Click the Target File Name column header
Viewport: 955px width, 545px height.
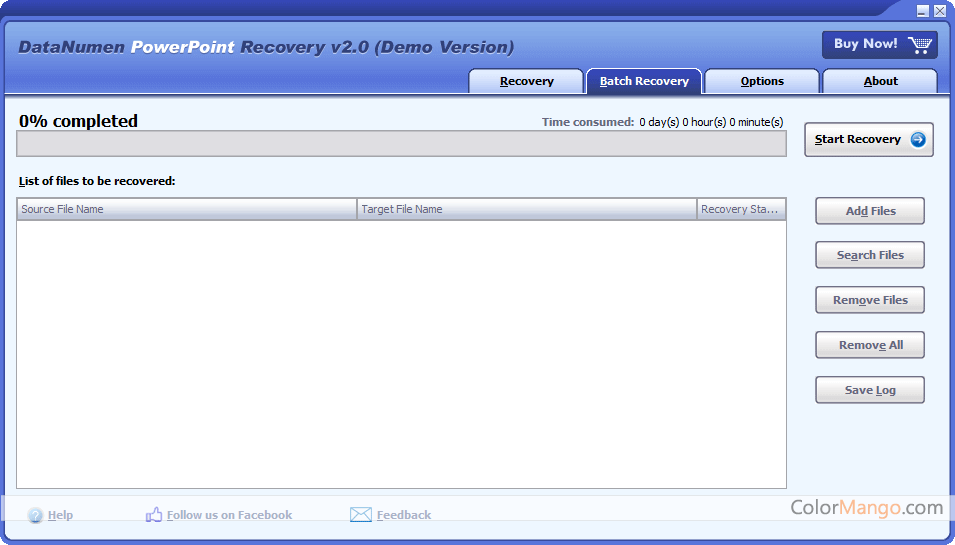pyautogui.click(x=527, y=209)
